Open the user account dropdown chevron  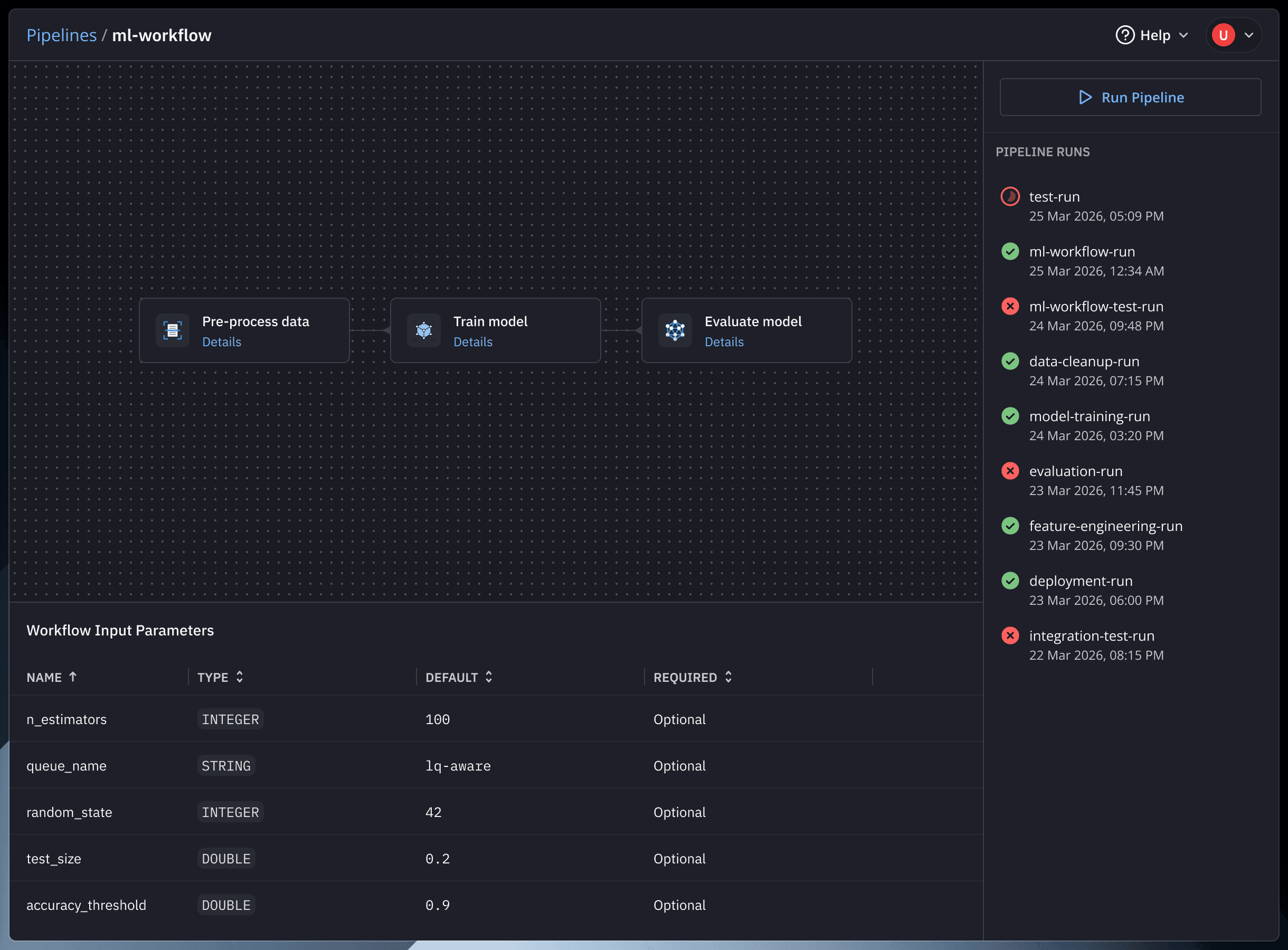[x=1249, y=35]
